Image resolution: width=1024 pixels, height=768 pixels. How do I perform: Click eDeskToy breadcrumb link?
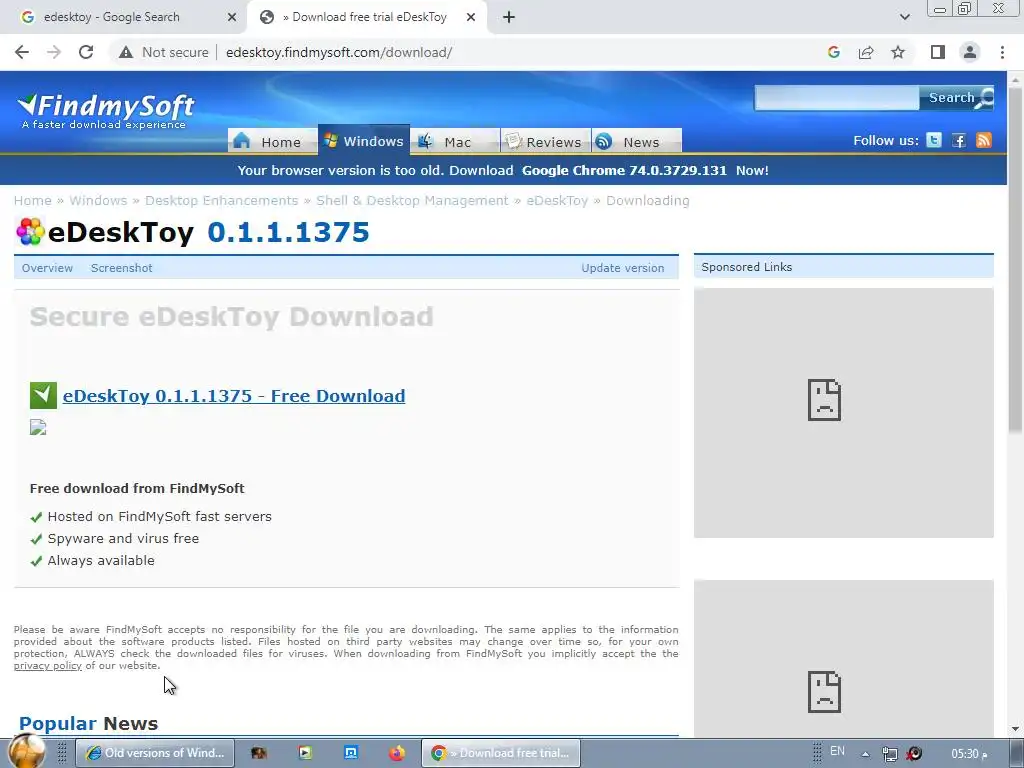pyautogui.click(x=557, y=200)
